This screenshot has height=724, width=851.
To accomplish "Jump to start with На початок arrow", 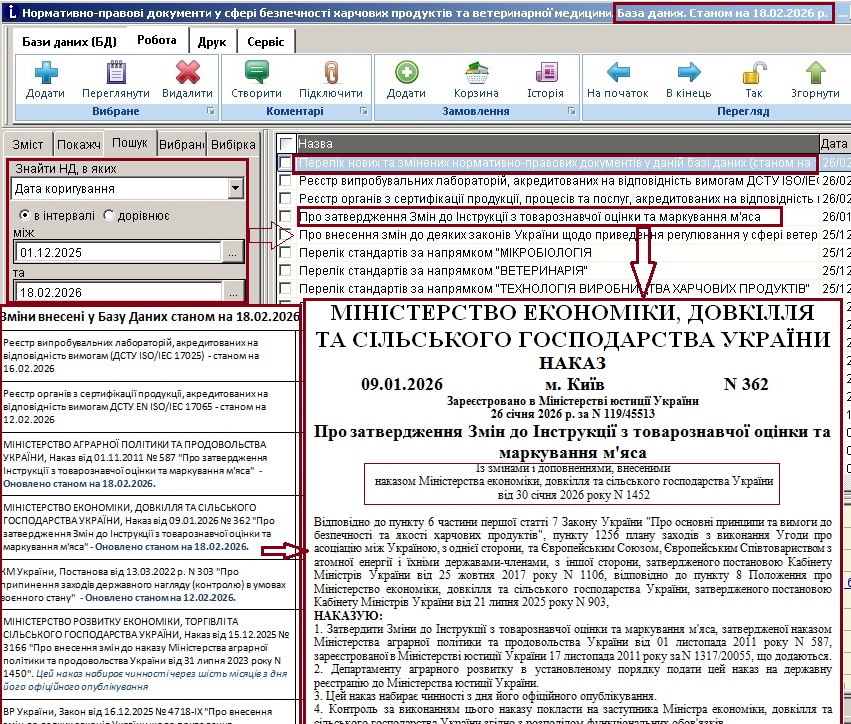I will 618,75.
